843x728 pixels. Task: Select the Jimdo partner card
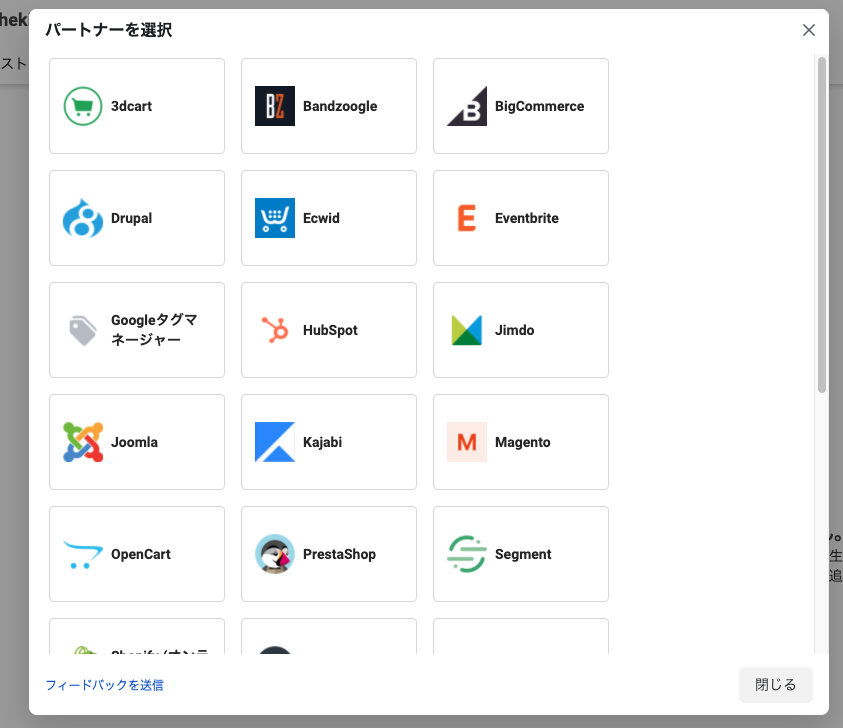pos(520,330)
